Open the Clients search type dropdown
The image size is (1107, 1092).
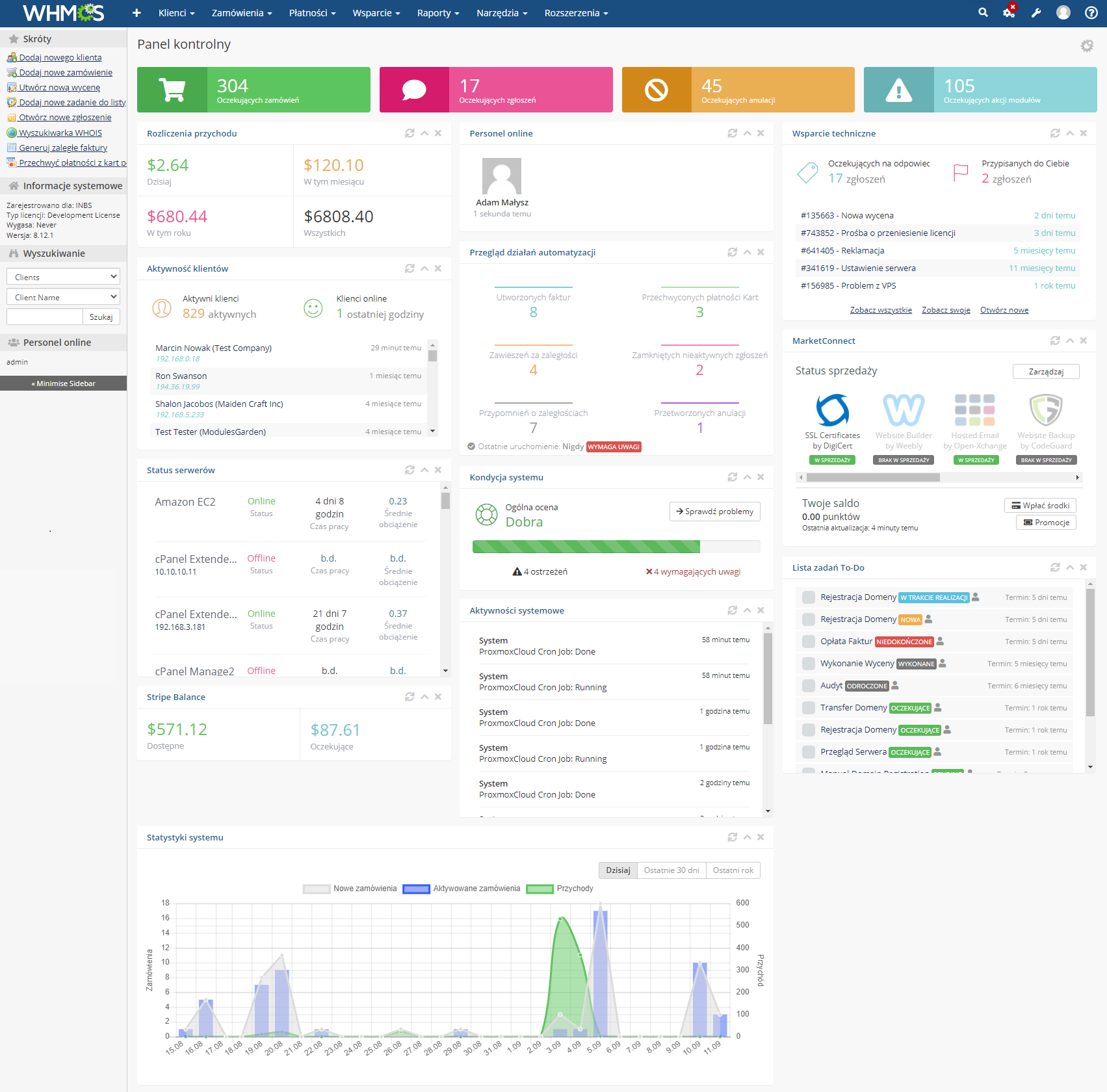pos(62,276)
